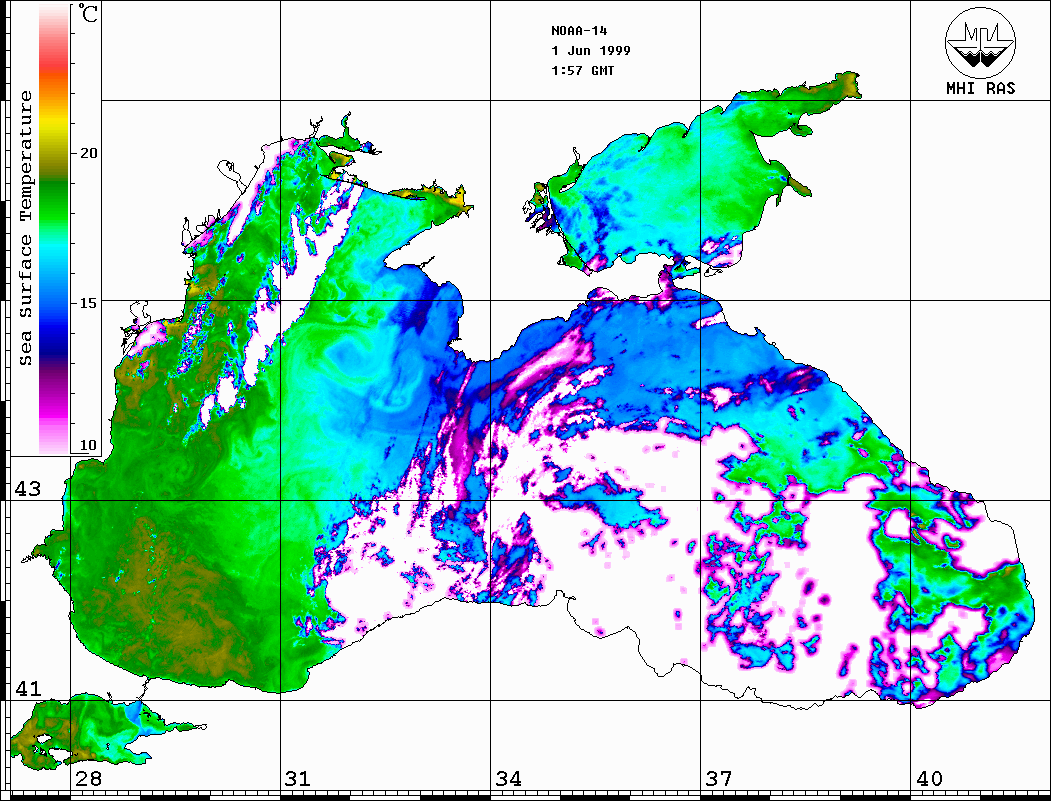1051x801 pixels.
Task: Click the 'MHI RAS' label text
Action: (981, 88)
